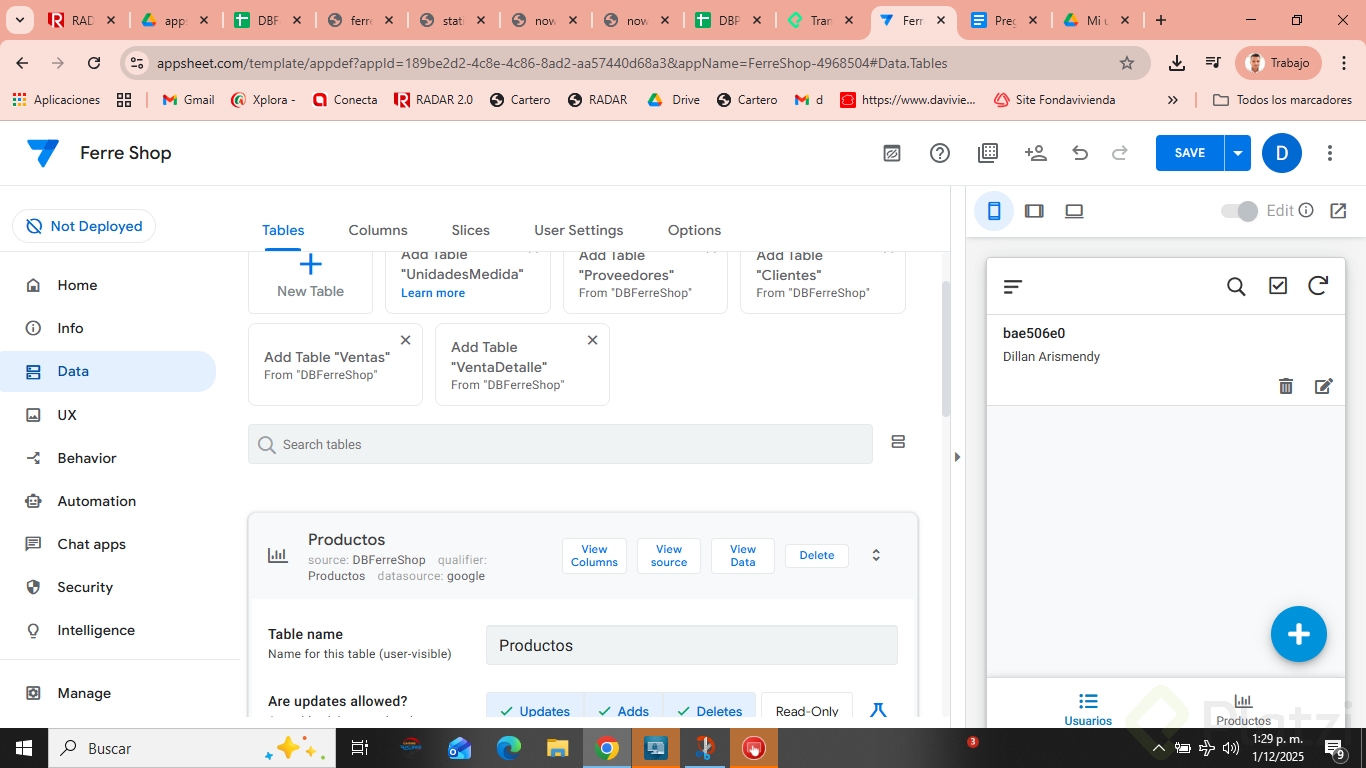Screen dimensions: 1366x768
Task: Click the Chrome address bar
Action: 635,63
